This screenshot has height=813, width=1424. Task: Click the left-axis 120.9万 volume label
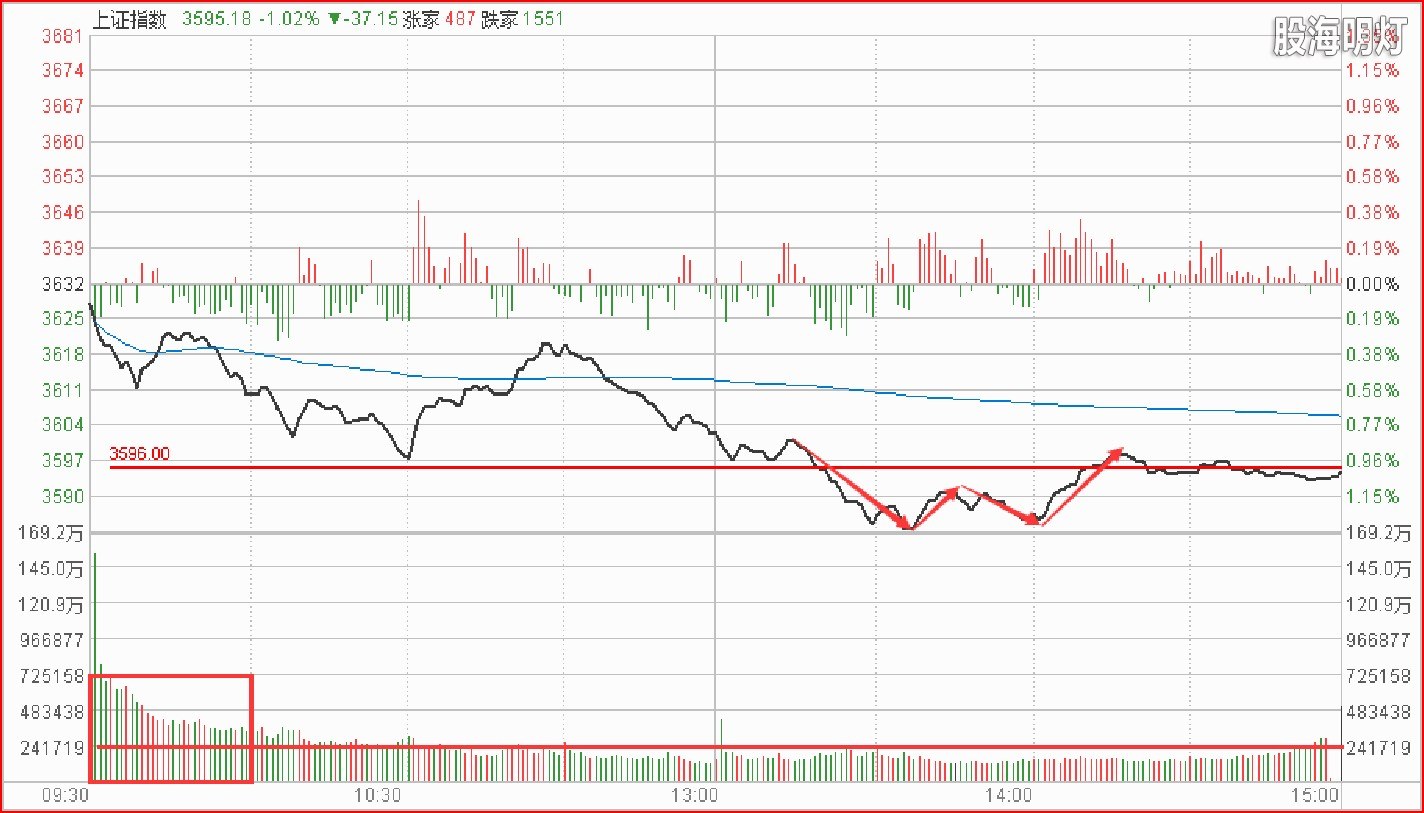pos(52,604)
